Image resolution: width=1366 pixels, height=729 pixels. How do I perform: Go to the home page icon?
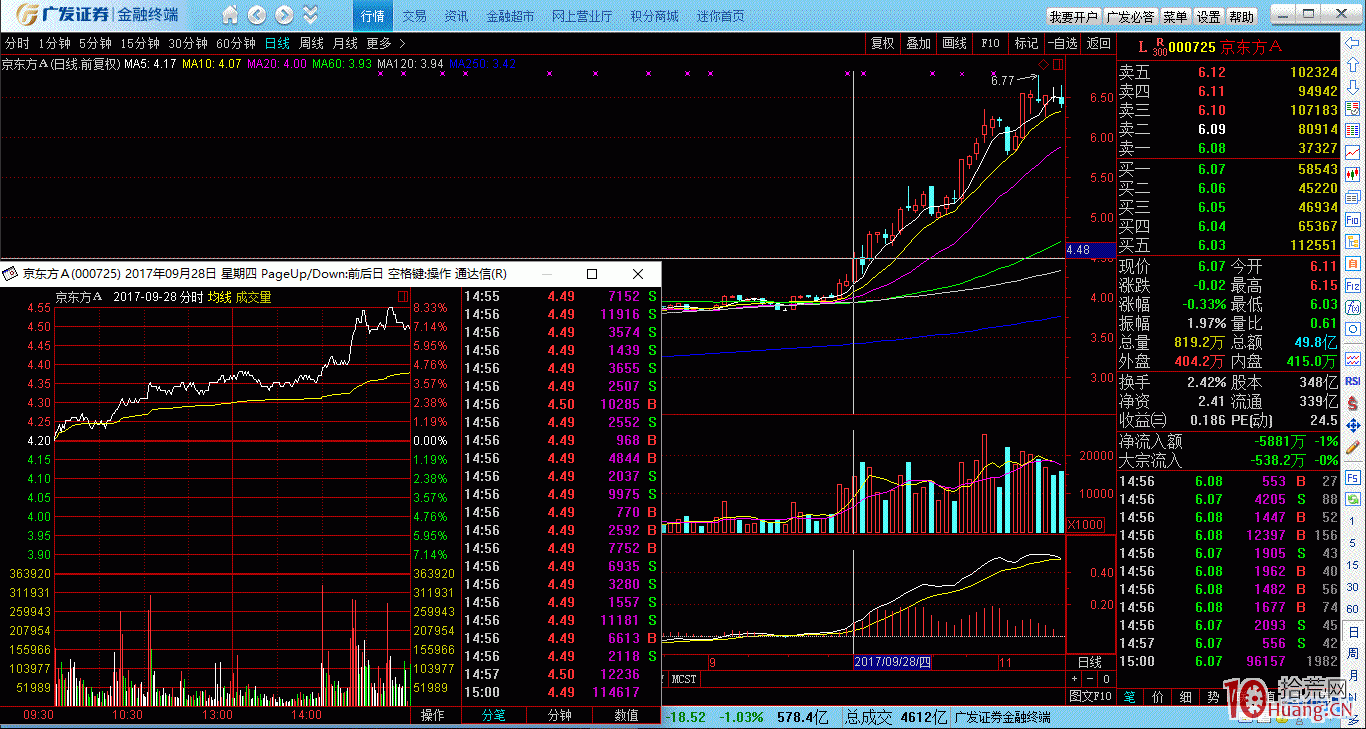231,15
